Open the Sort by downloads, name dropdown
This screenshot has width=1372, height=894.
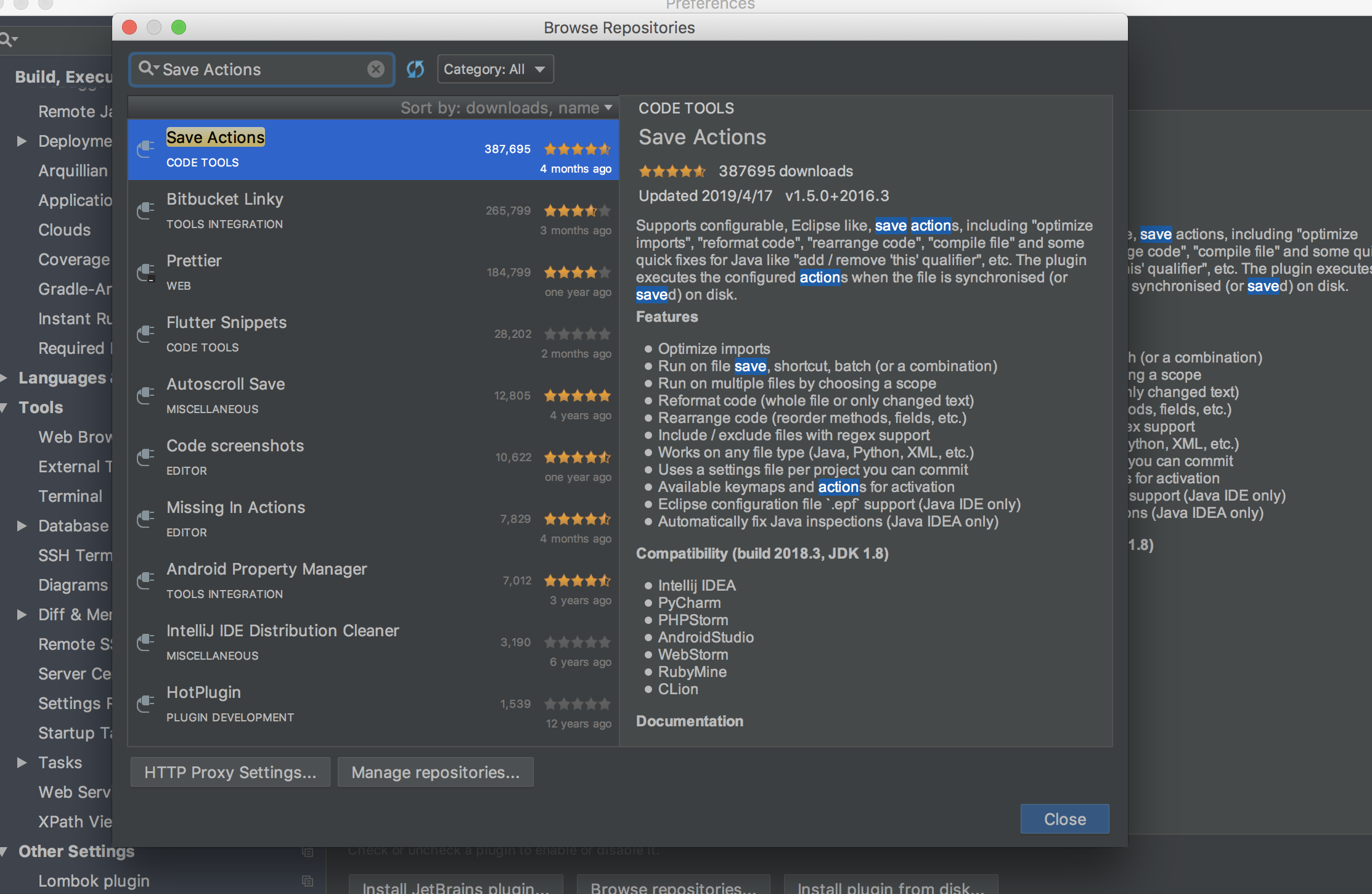(x=507, y=108)
